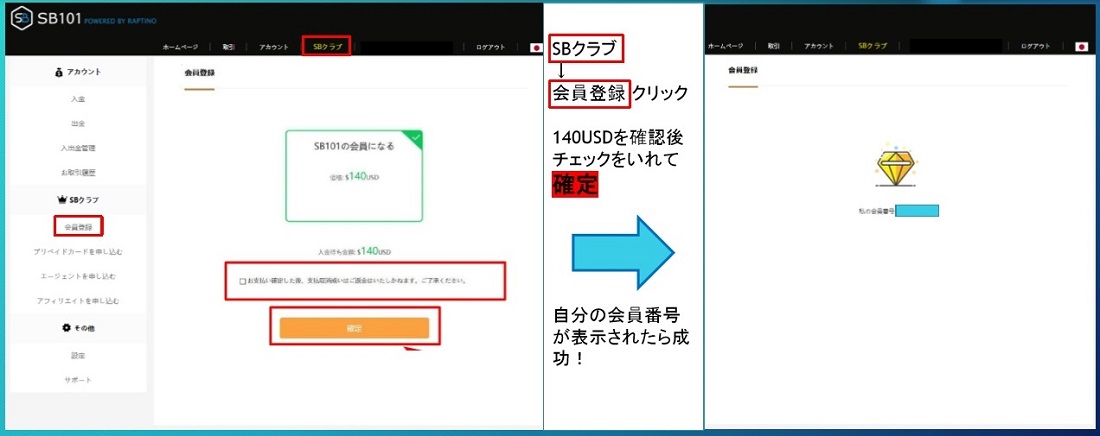The width and height of the screenshot is (1100, 436).
Task: Open お取引履歴 in the sidebar
Action: 78,172
